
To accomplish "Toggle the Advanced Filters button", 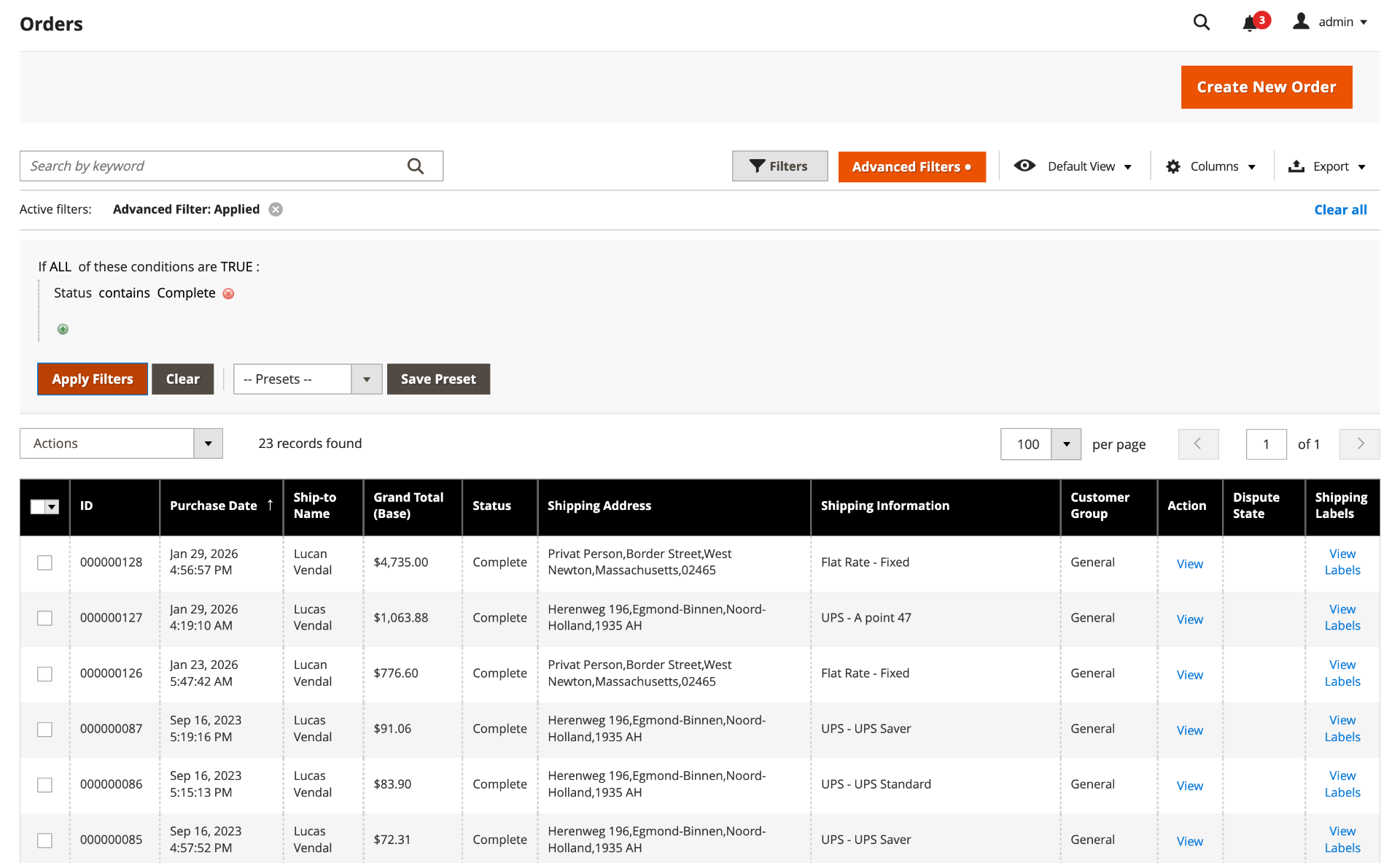I will click(x=911, y=167).
